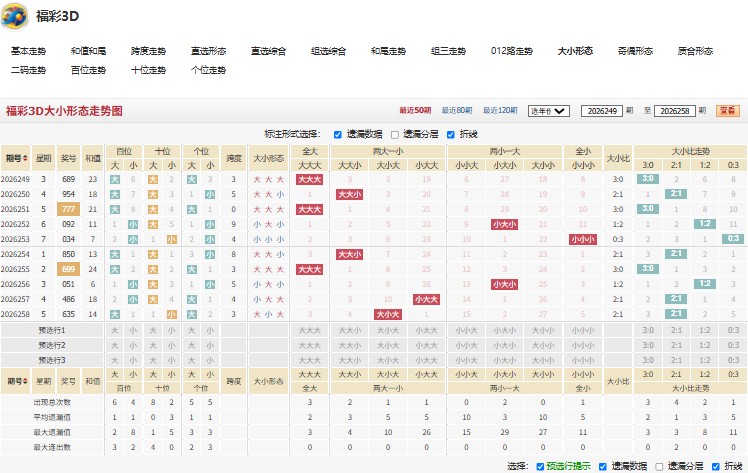748x473 pixels.
Task: Open the 基本走势 page
Action: [x=29, y=51]
